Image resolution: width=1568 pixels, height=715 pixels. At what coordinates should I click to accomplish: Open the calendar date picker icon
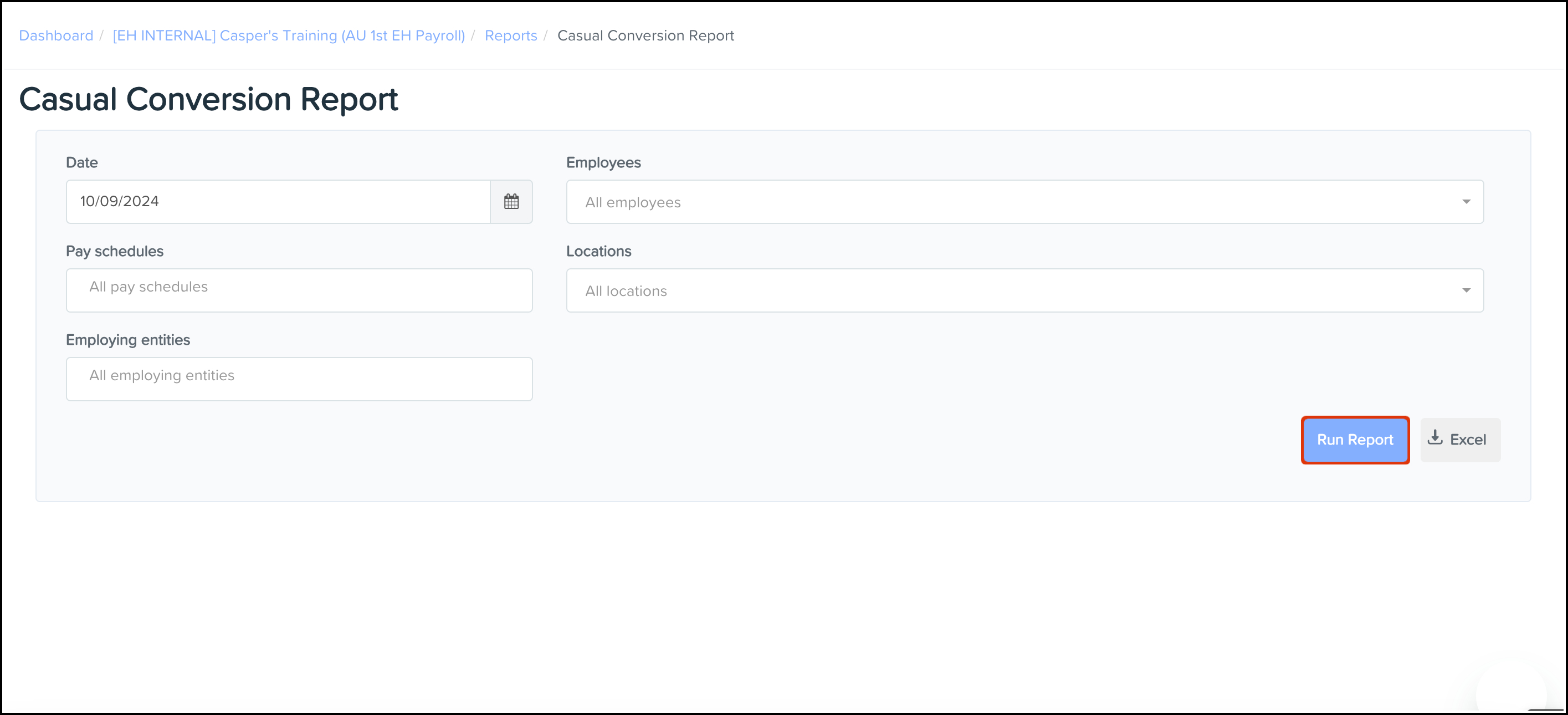tap(511, 202)
